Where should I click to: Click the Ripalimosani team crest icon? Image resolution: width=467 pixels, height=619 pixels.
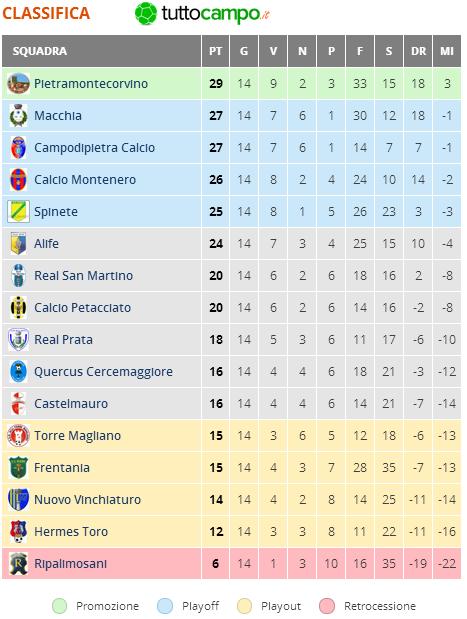[x=18, y=563]
